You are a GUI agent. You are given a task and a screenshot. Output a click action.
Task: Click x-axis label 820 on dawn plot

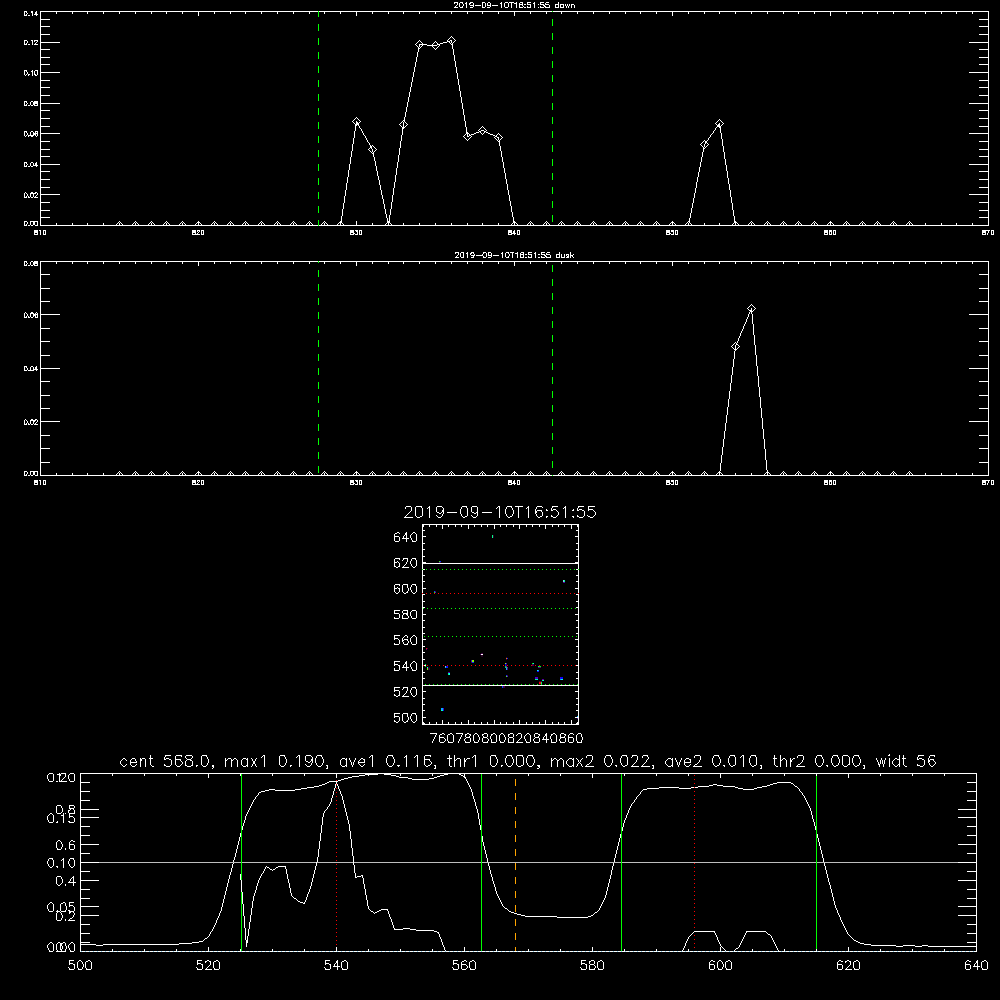point(198,233)
